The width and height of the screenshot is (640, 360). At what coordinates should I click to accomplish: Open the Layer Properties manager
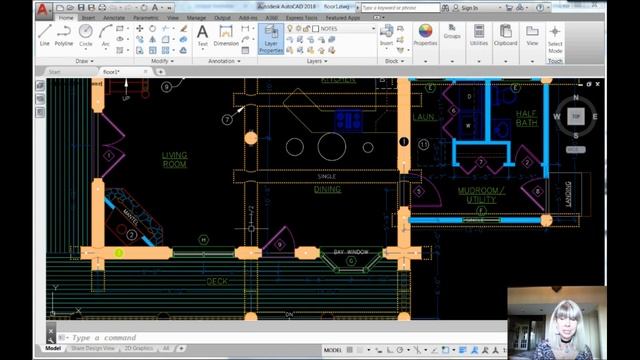tap(271, 39)
